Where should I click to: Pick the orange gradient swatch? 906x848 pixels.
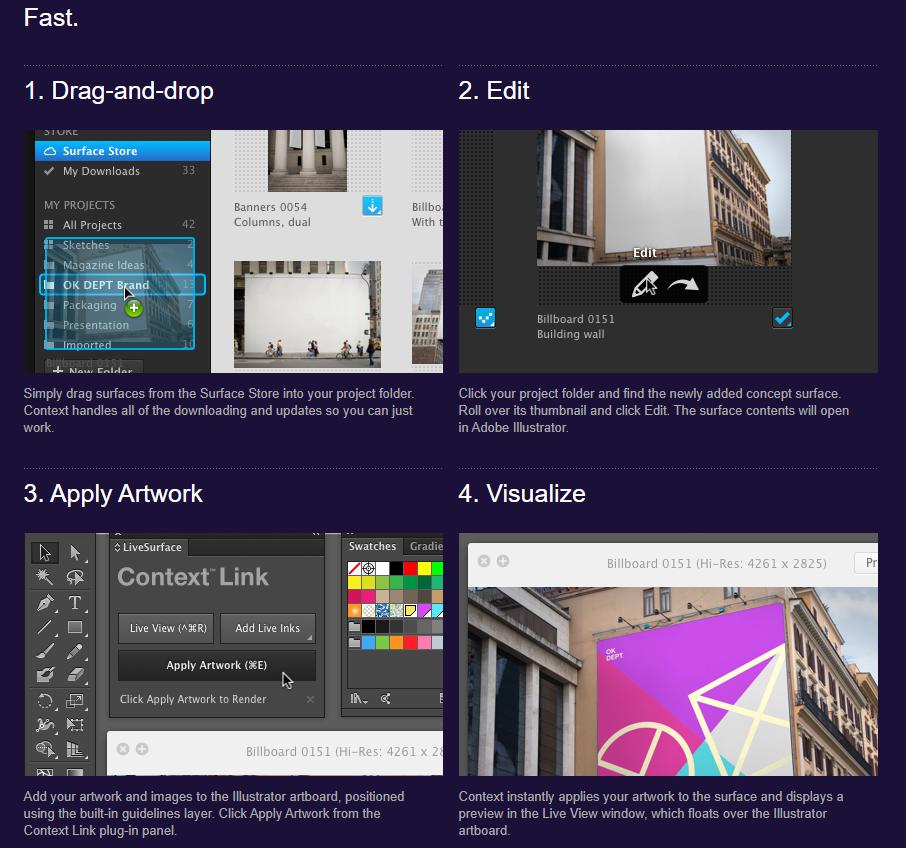[354, 611]
